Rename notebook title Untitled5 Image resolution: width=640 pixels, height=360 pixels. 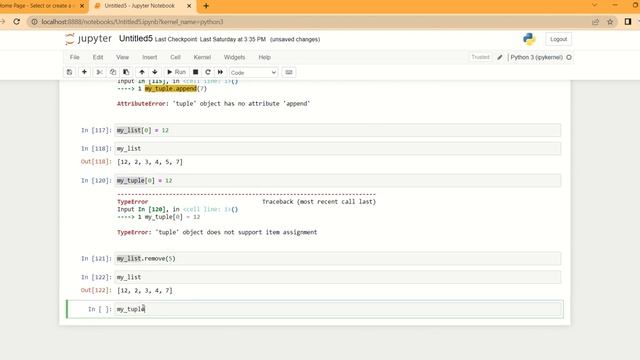[x=136, y=39]
